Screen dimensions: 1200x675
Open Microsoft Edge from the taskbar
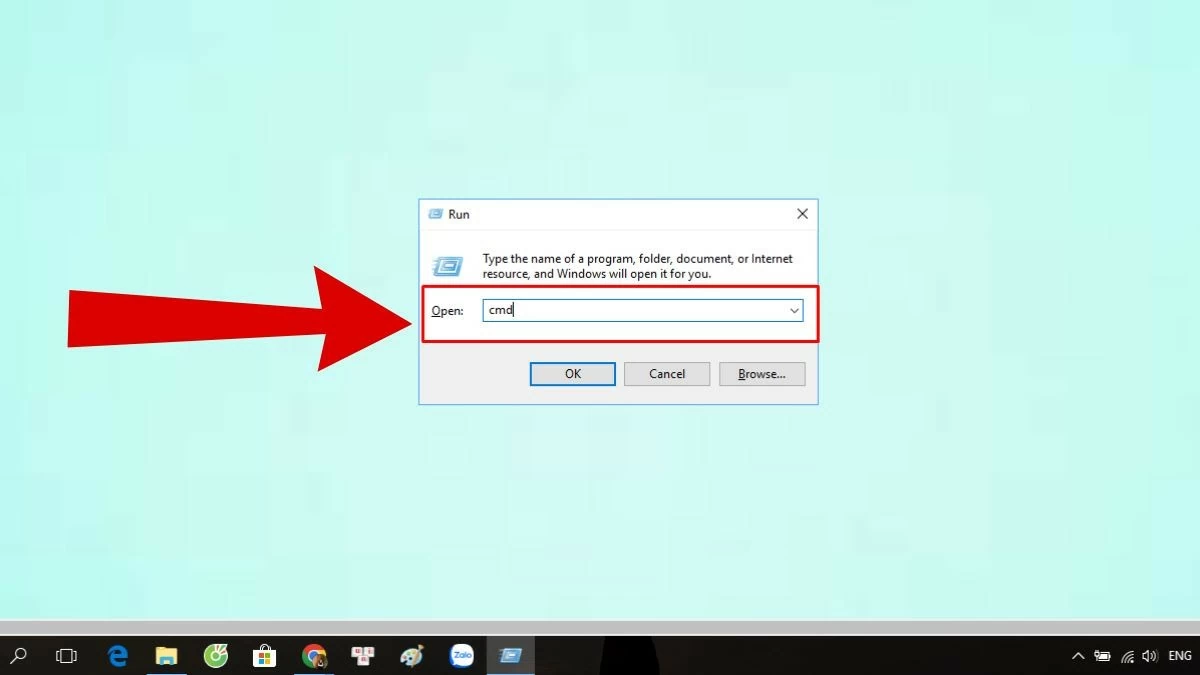pyautogui.click(x=117, y=656)
